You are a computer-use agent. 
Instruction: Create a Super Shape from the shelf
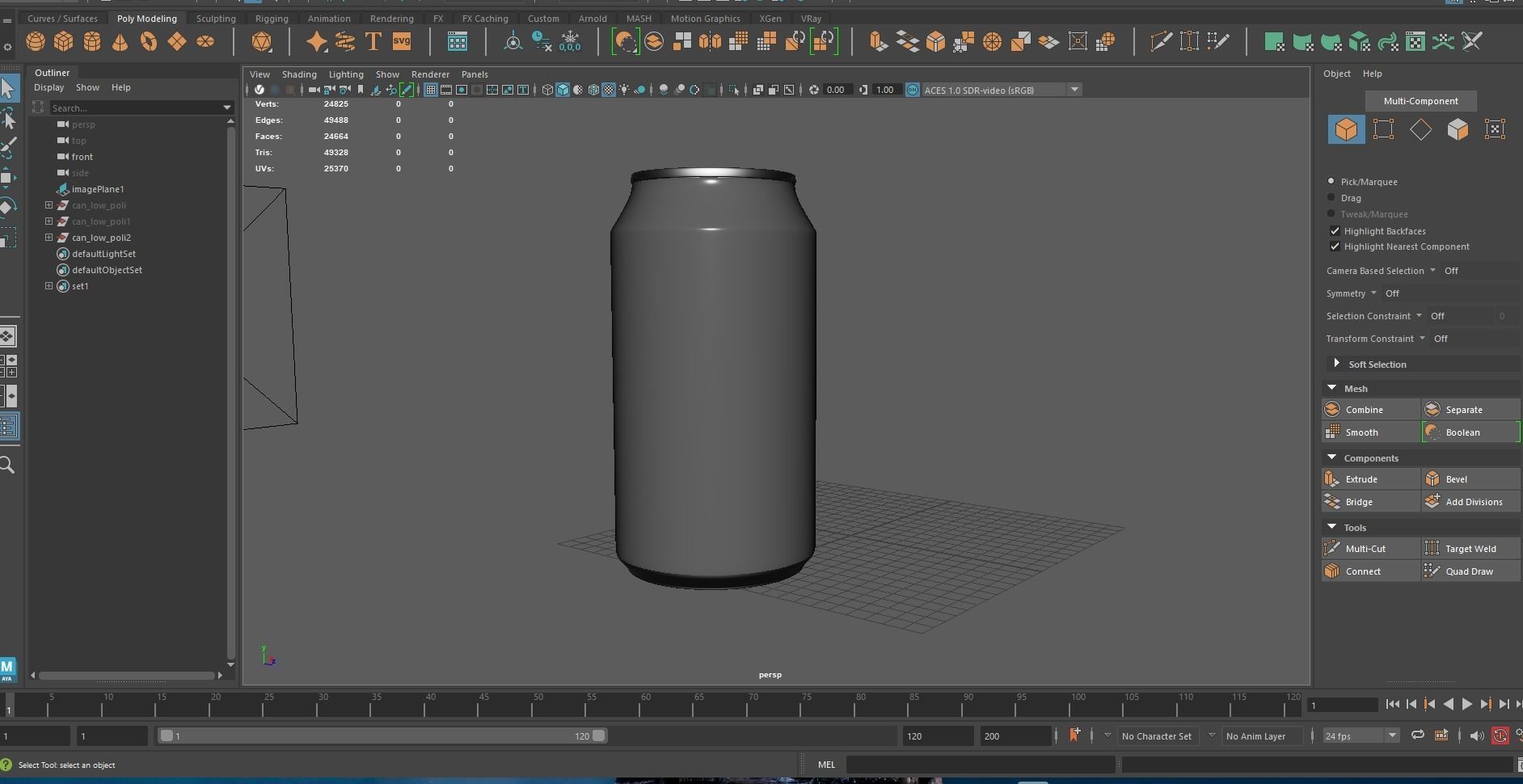[x=317, y=41]
